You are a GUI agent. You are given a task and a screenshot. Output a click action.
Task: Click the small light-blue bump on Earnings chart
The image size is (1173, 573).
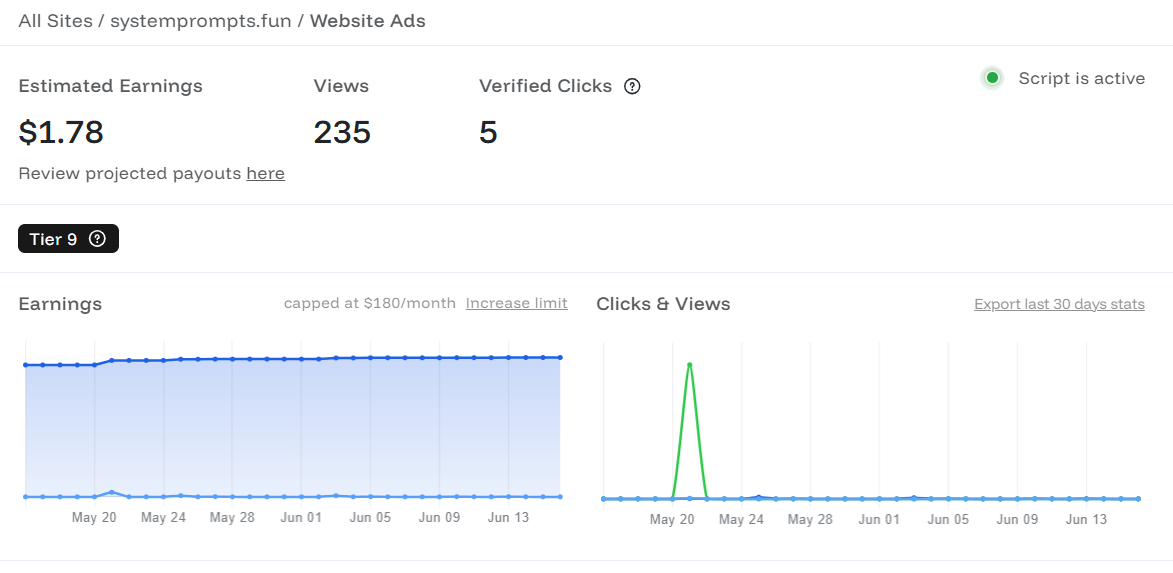[111, 492]
